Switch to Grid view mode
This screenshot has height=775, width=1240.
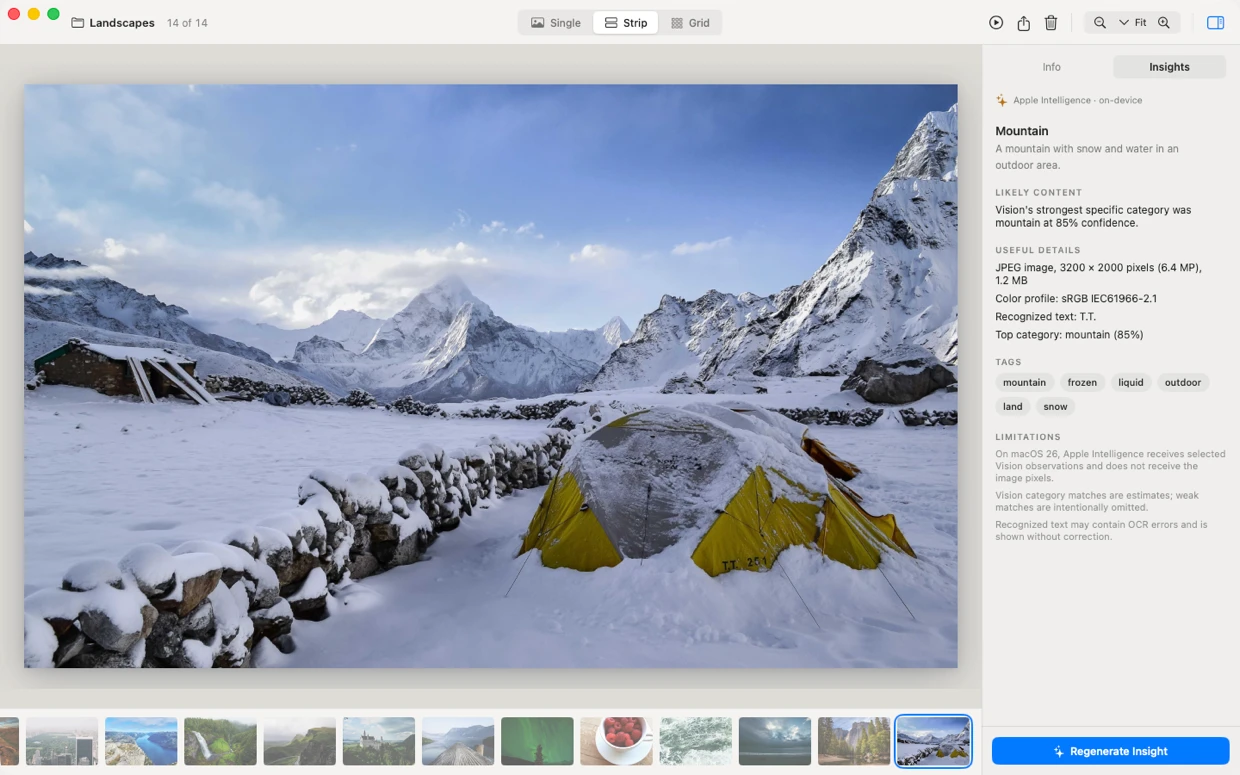tap(690, 22)
